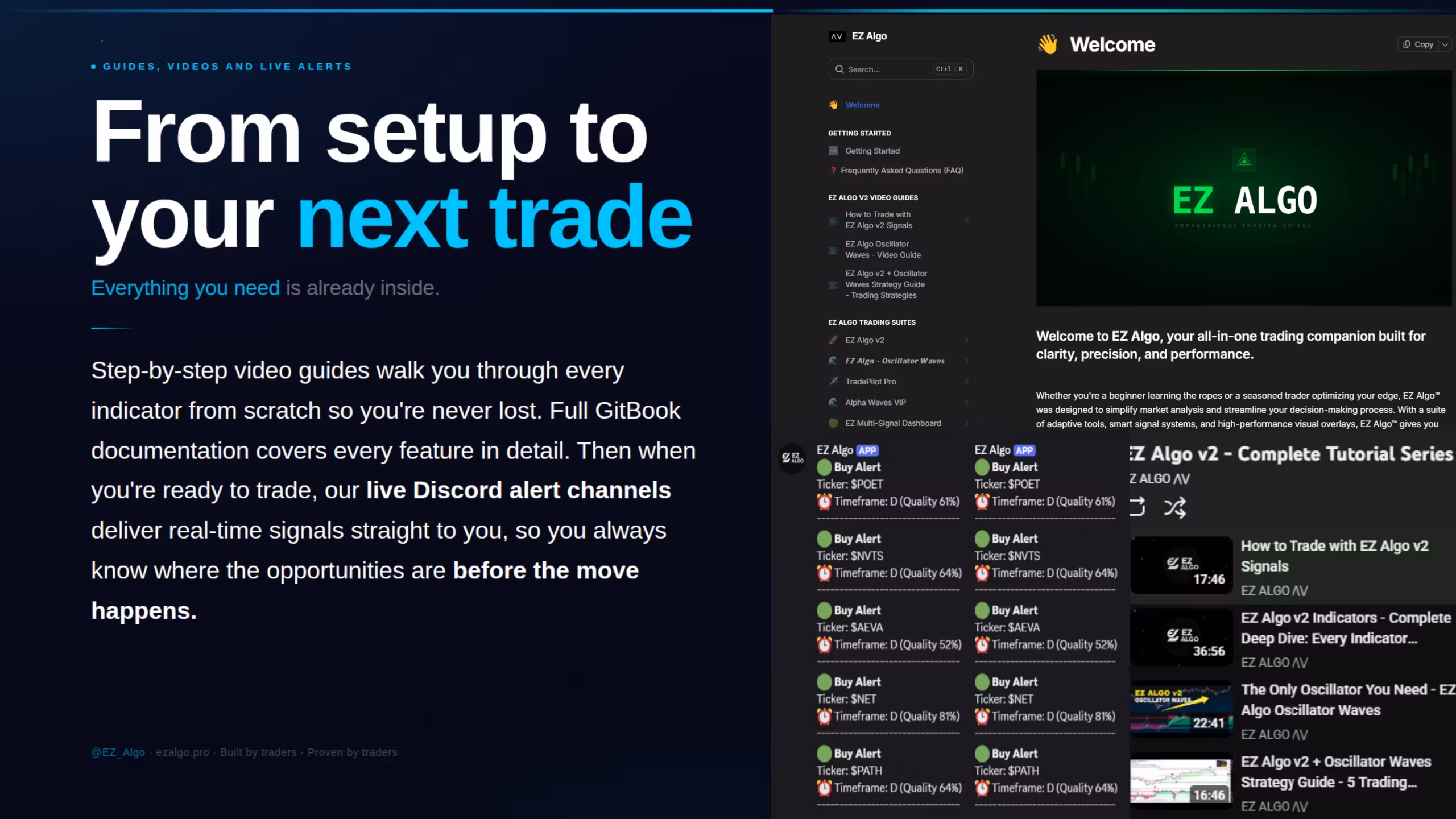Click the EZ Algo logo icon in sidebar
The image size is (1456, 819).
pos(836,36)
